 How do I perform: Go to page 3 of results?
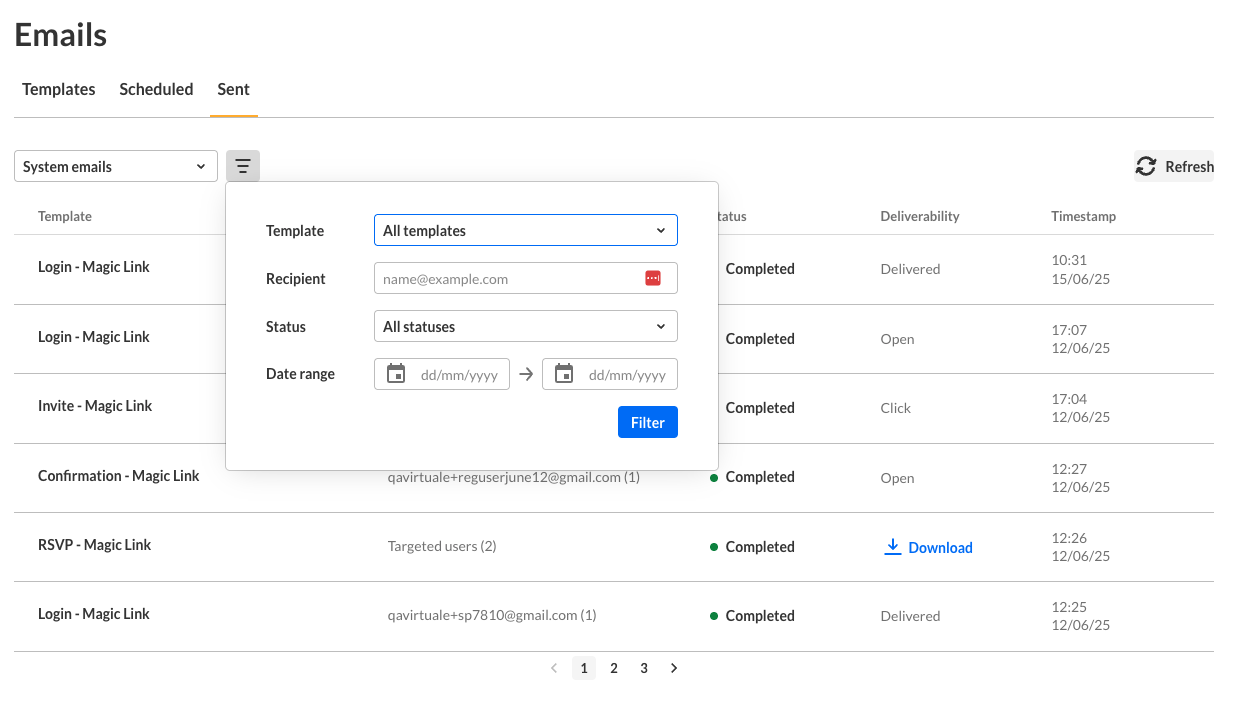644,668
